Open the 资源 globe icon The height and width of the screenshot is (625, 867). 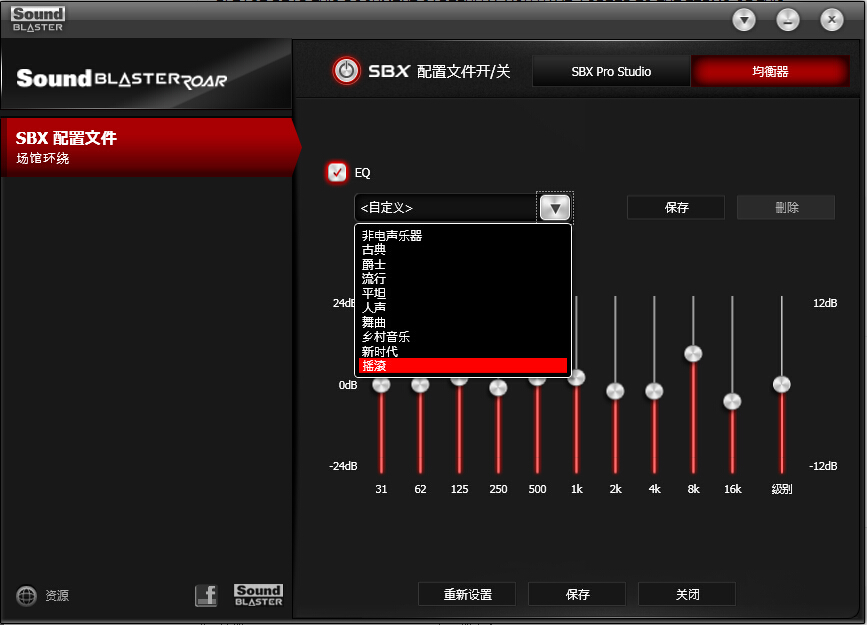click(27, 595)
